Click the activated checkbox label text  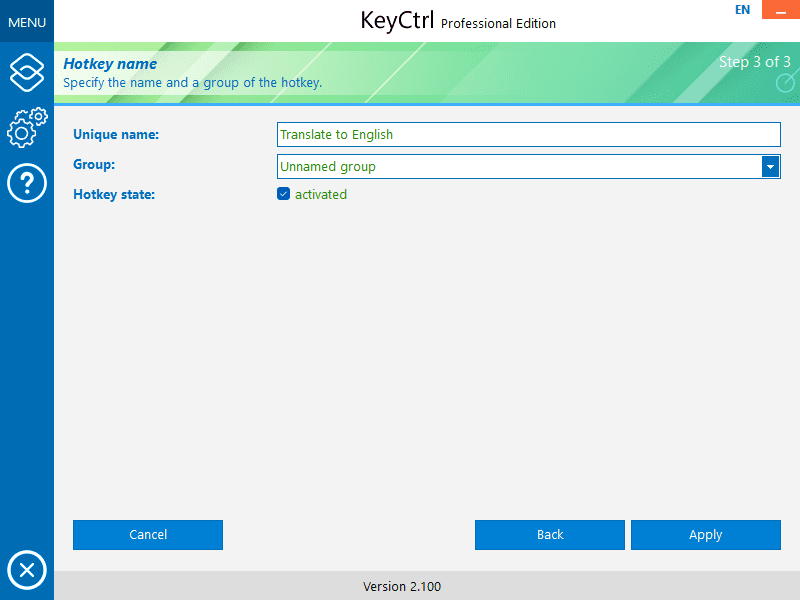click(320, 194)
